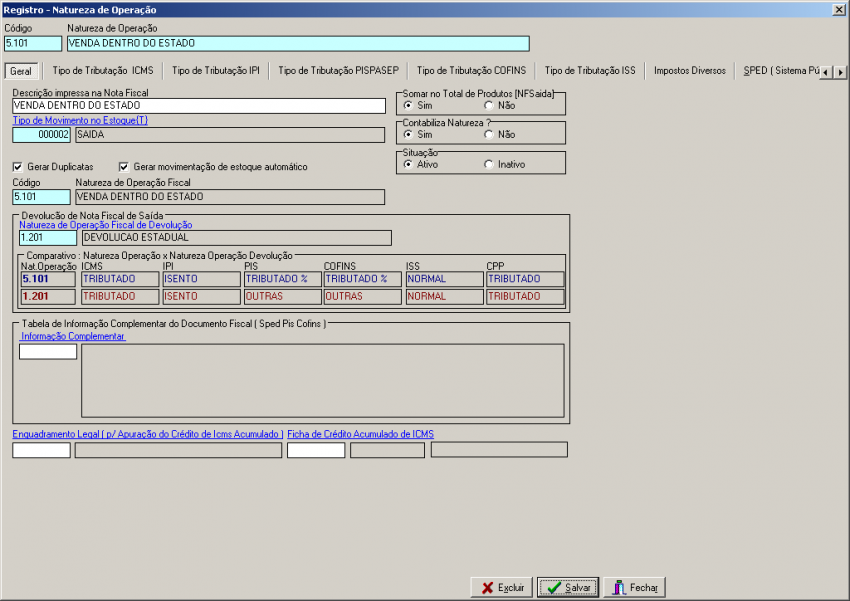The width and height of the screenshot is (850, 601).
Task: Click the ISS NORMAL cell in row 5.101
Action: [445, 279]
